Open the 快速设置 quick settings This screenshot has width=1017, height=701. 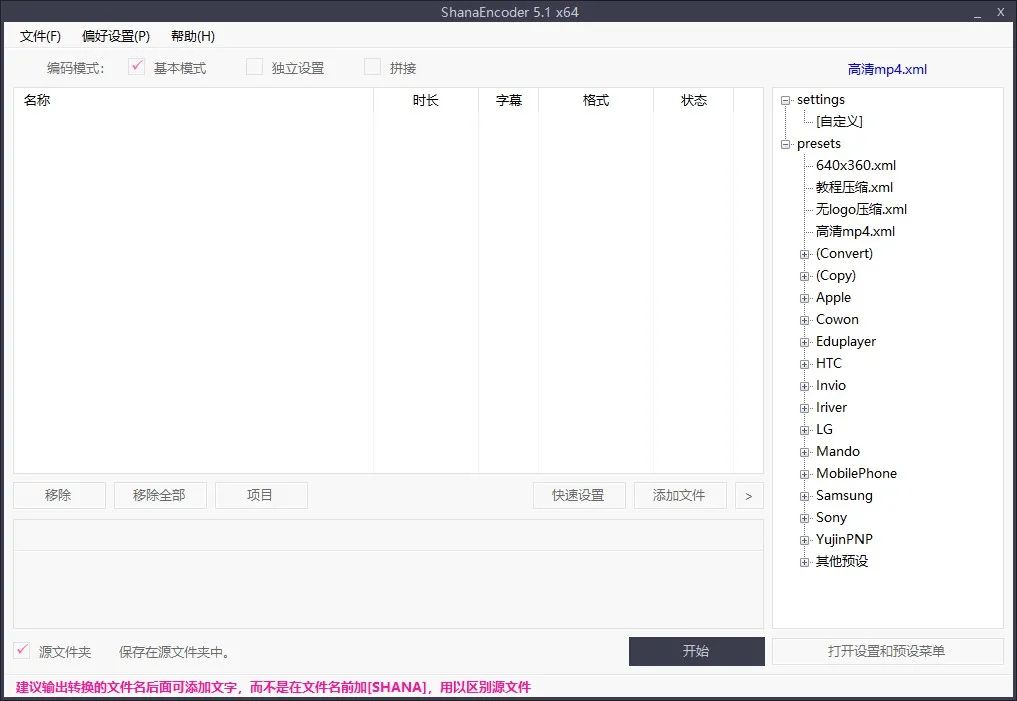(x=579, y=494)
